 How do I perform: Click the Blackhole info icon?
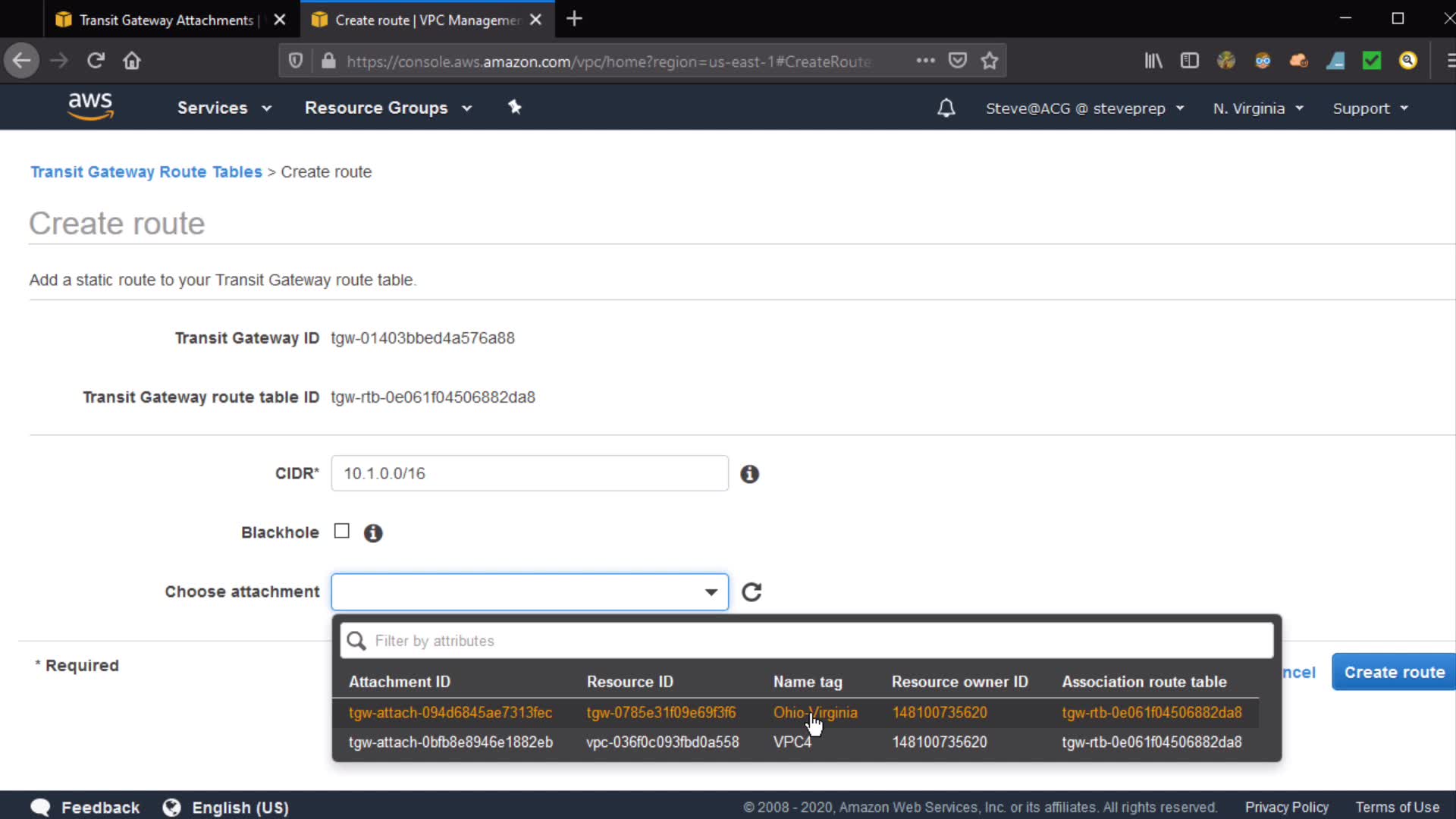[x=372, y=533]
